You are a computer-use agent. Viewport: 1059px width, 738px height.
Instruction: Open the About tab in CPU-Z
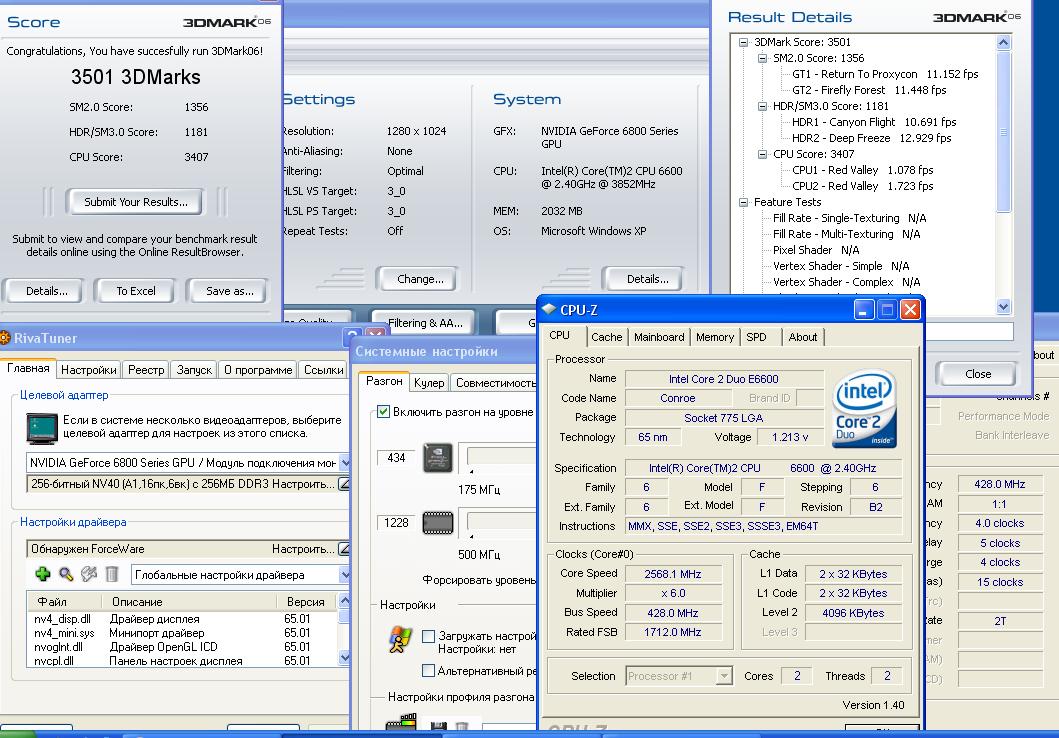pyautogui.click(x=802, y=337)
